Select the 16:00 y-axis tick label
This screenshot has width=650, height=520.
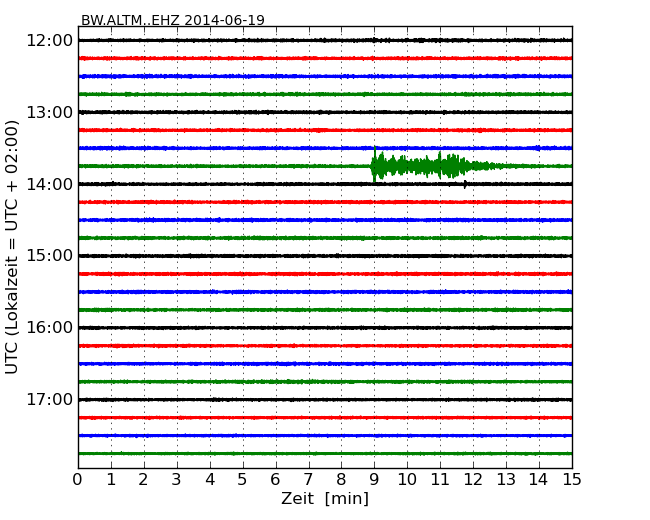click(49, 328)
